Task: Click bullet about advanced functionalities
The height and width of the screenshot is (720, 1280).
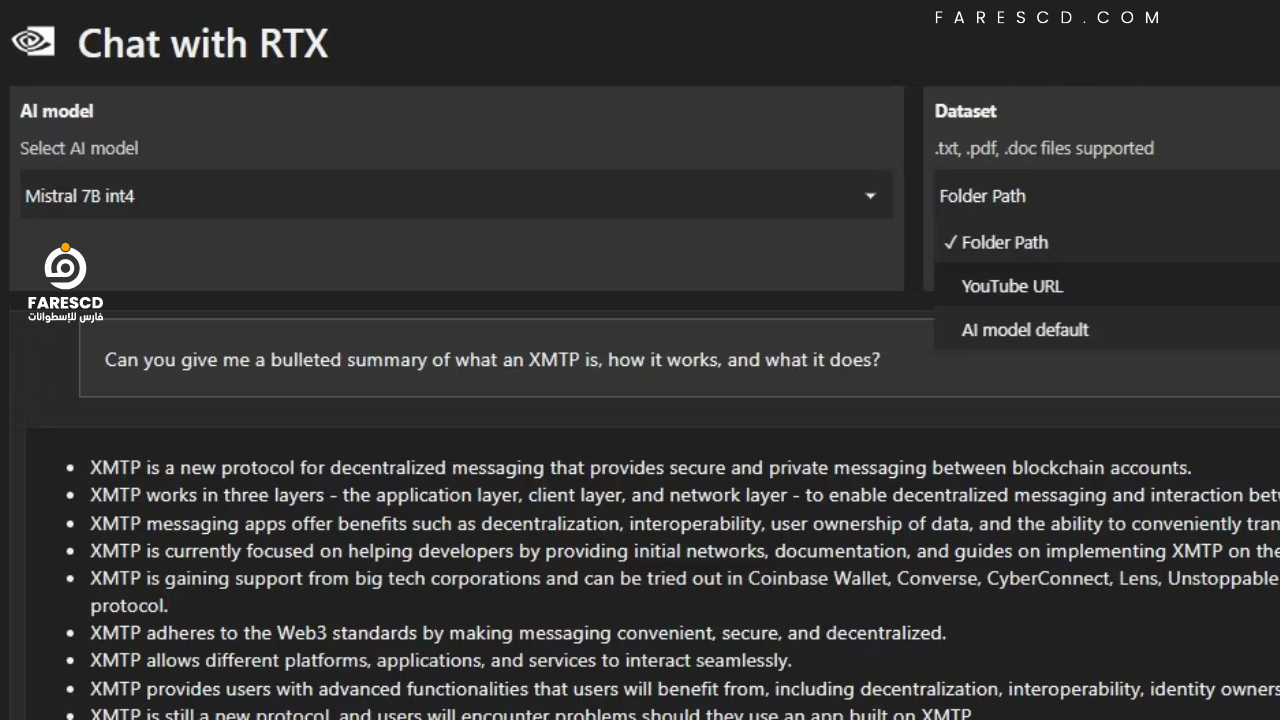Action: [x=685, y=689]
